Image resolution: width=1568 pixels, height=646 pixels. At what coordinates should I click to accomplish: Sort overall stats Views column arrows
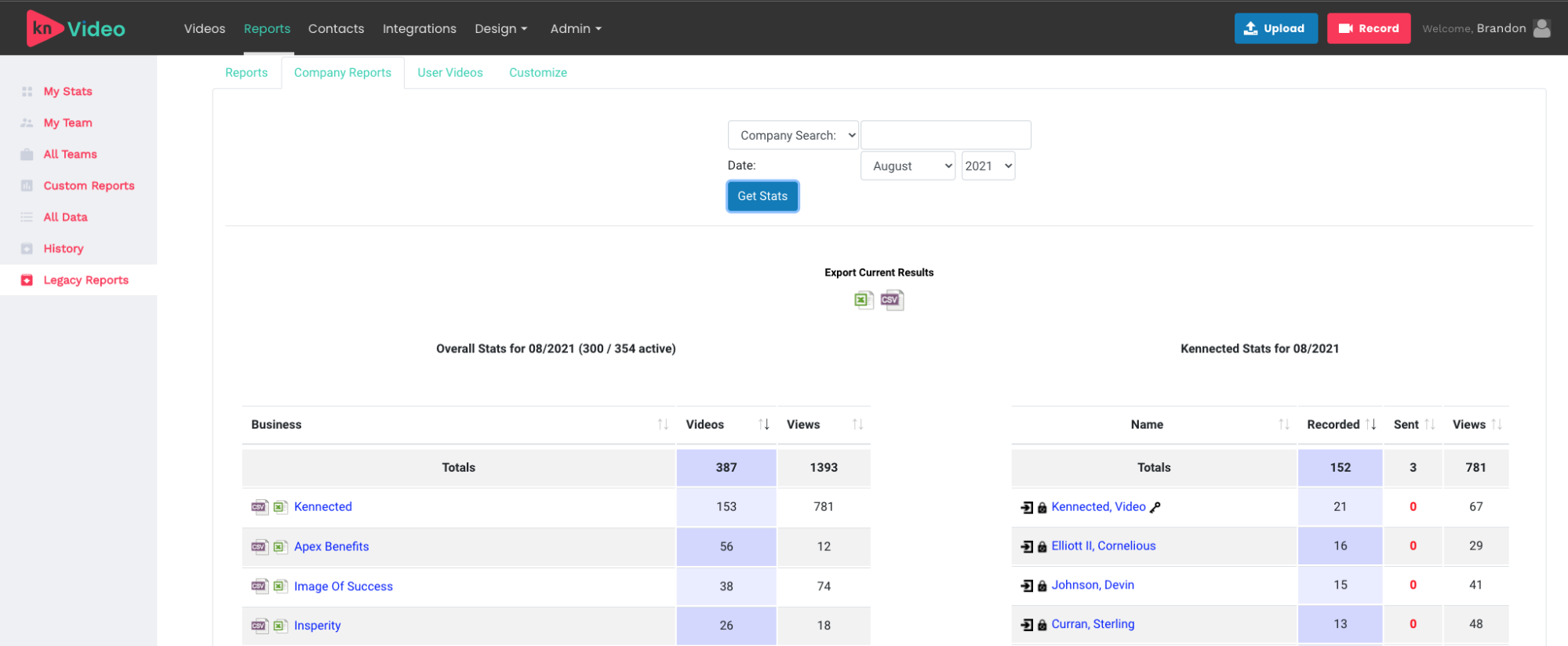(858, 425)
